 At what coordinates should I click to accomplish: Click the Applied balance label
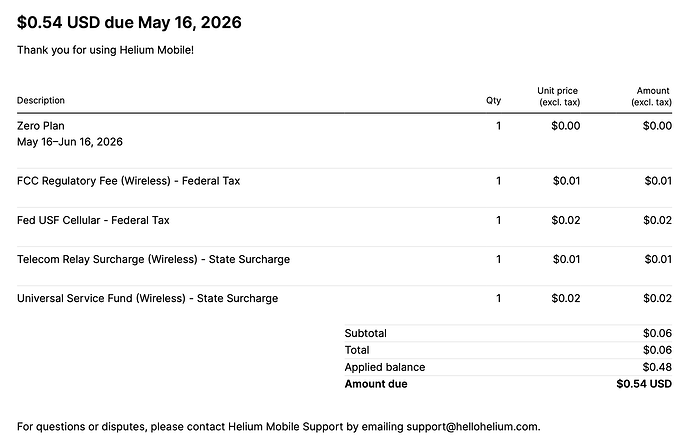coord(385,367)
